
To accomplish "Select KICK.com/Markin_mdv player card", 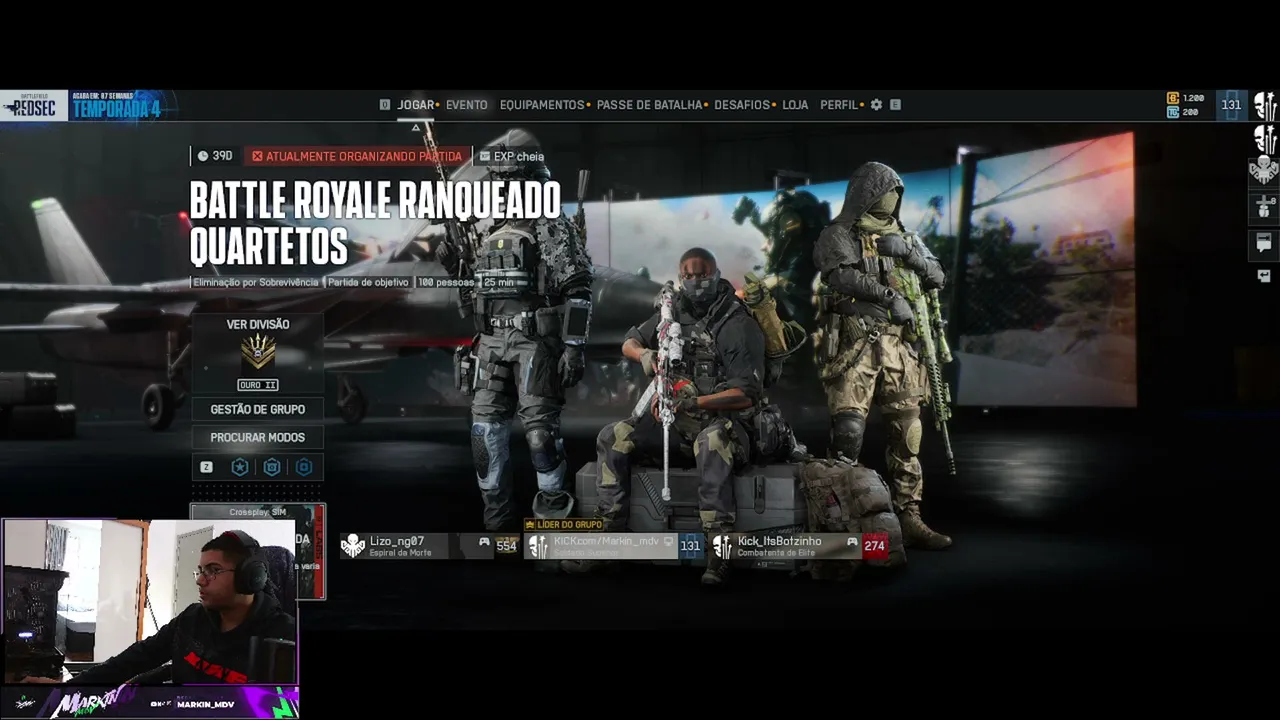I will point(614,545).
